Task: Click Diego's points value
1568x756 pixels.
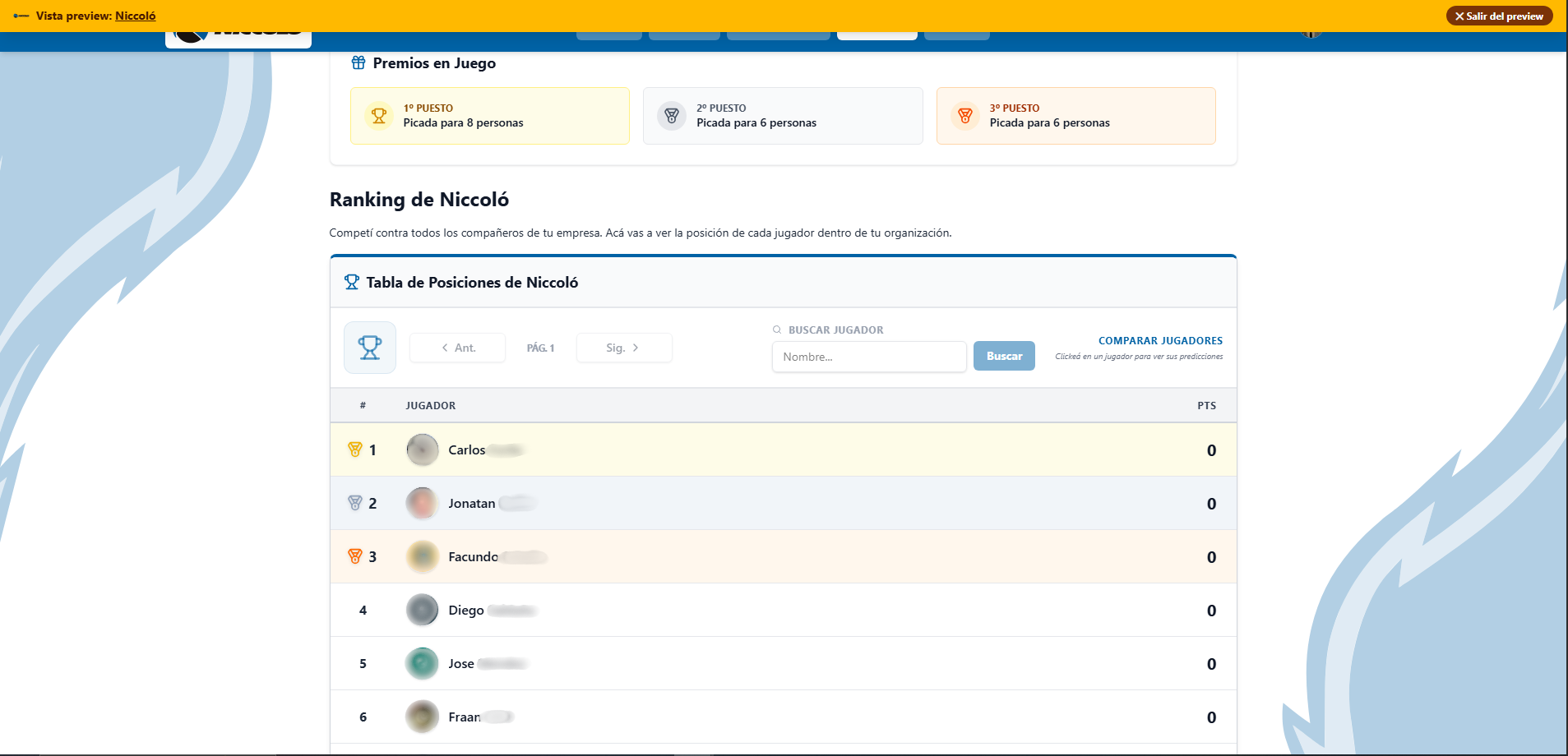Action: pos(1211,611)
